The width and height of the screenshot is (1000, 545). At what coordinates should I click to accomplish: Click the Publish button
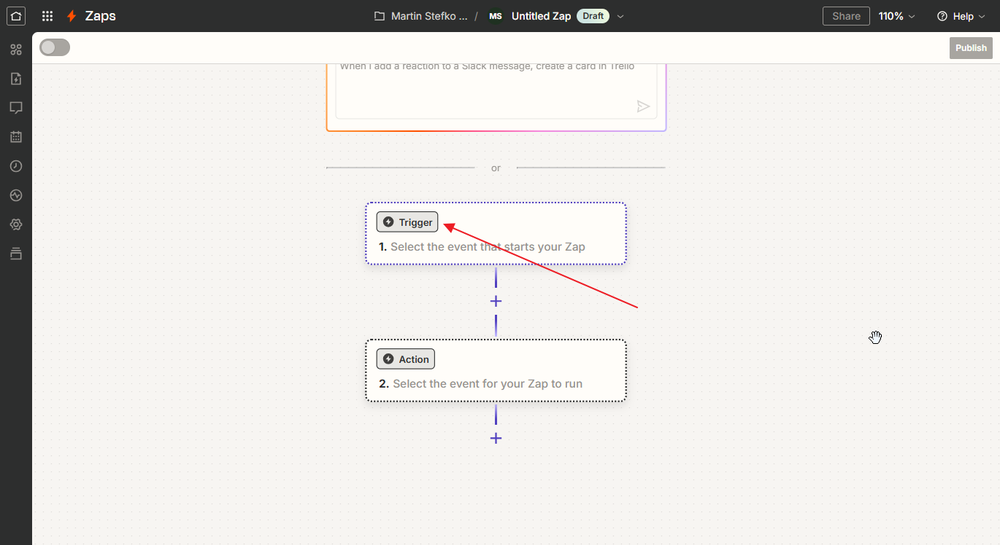tap(971, 48)
